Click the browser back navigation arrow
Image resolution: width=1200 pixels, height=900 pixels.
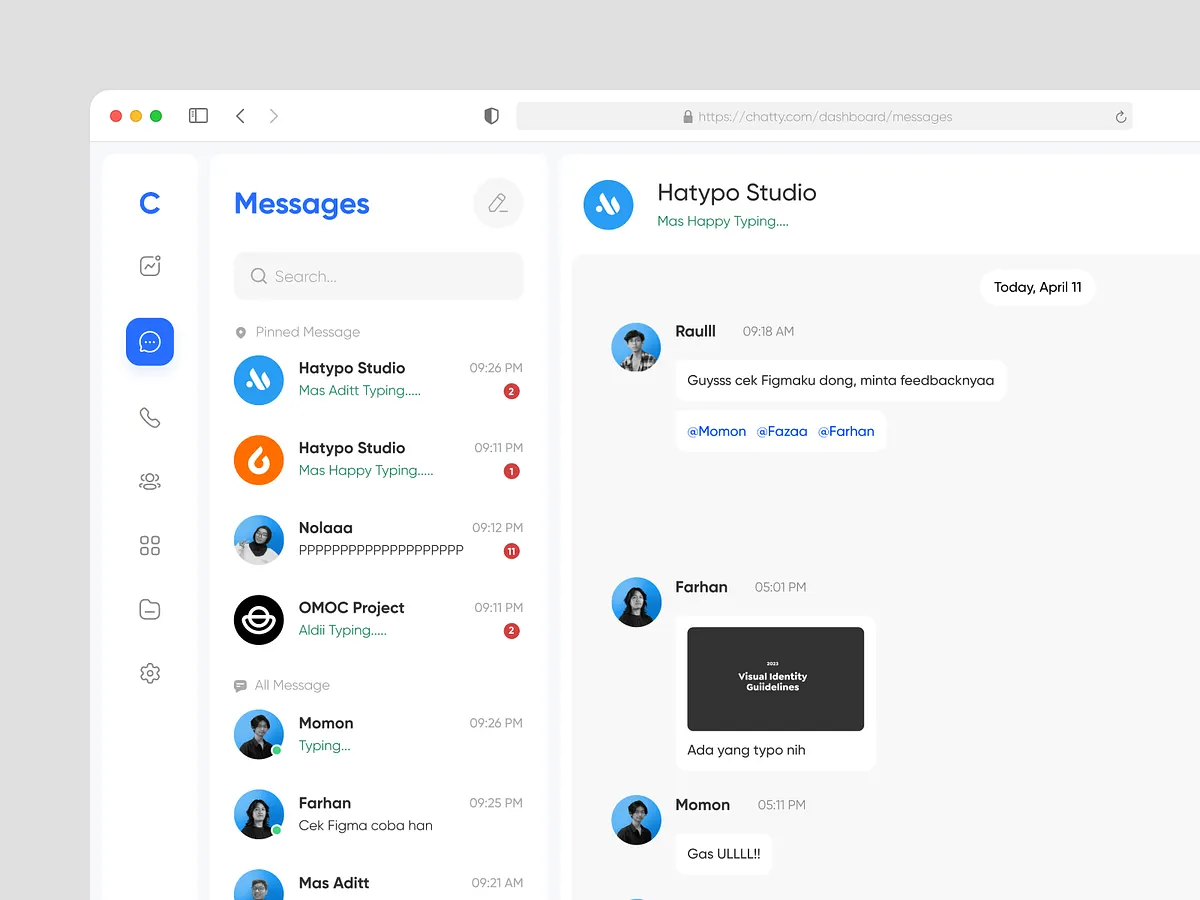(240, 115)
